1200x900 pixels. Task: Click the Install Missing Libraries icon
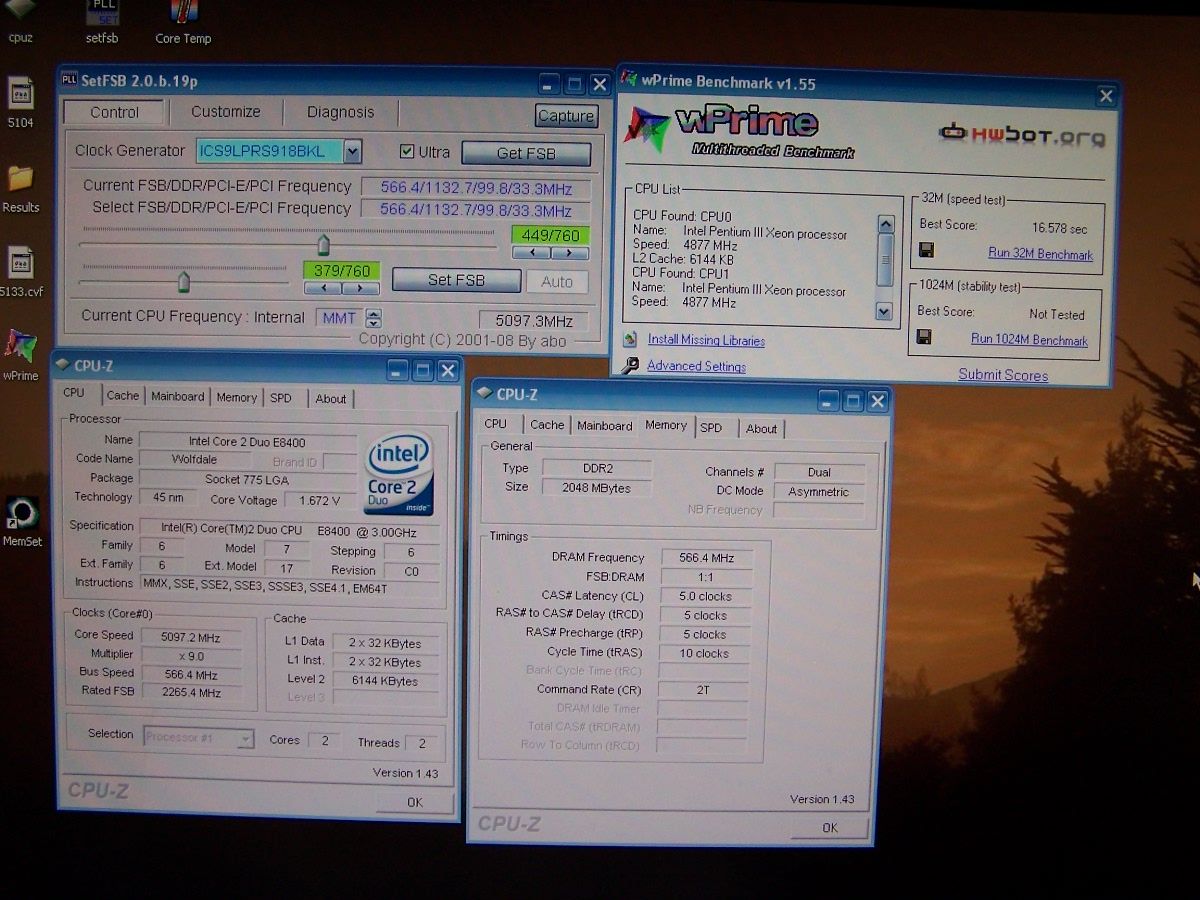(x=630, y=339)
